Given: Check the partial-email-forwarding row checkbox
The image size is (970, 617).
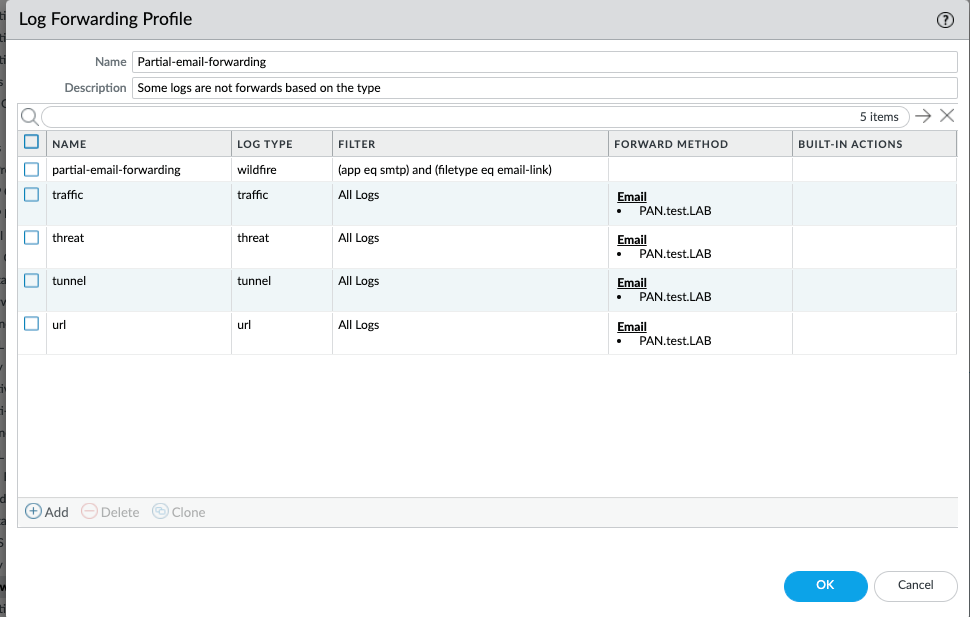Looking at the screenshot, I should (x=31, y=169).
